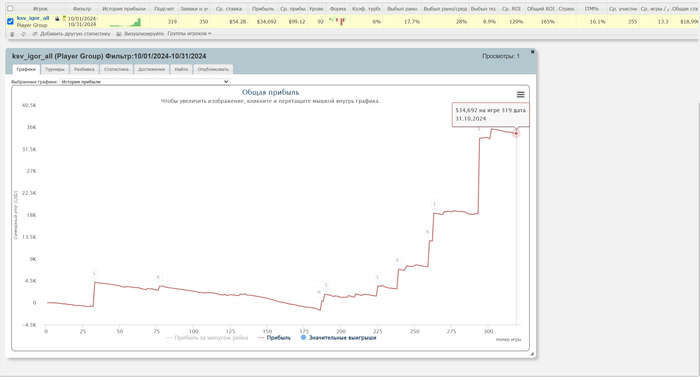Screen dimensions: 700x377
Task: Click the € win marker near game 76
Action: pos(158,277)
